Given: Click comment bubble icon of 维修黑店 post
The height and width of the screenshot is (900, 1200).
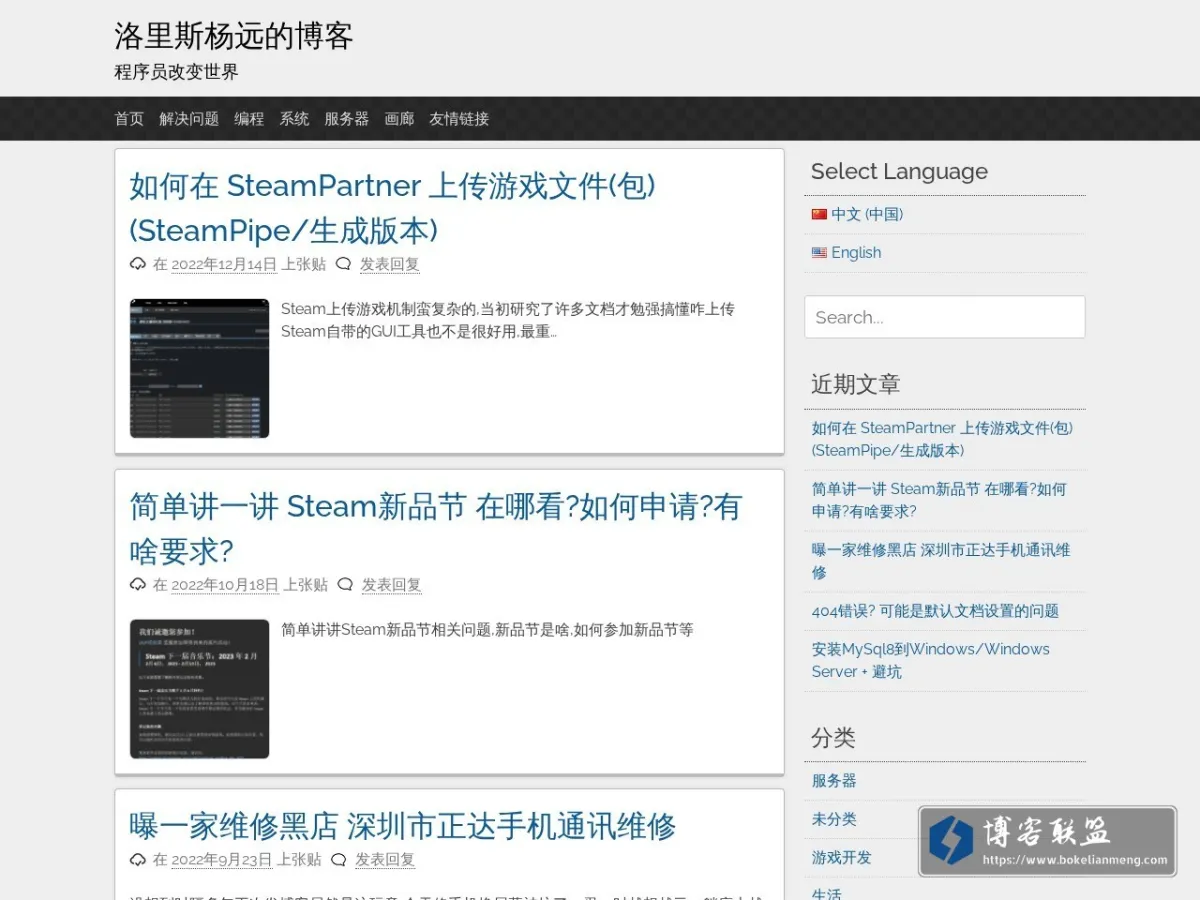Looking at the screenshot, I should pos(339,859).
